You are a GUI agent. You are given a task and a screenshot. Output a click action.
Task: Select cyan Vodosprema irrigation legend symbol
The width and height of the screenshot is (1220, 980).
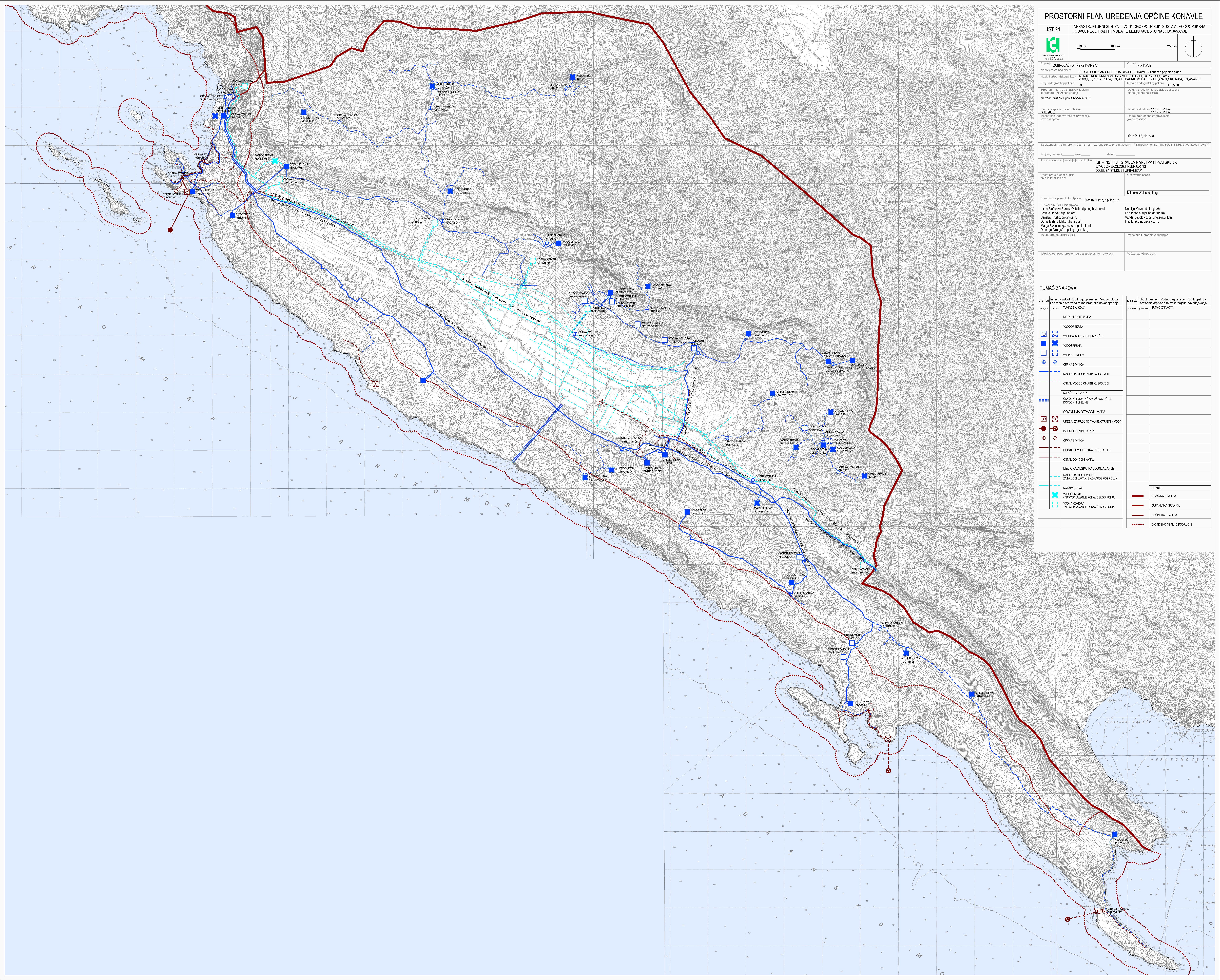click(x=1055, y=495)
